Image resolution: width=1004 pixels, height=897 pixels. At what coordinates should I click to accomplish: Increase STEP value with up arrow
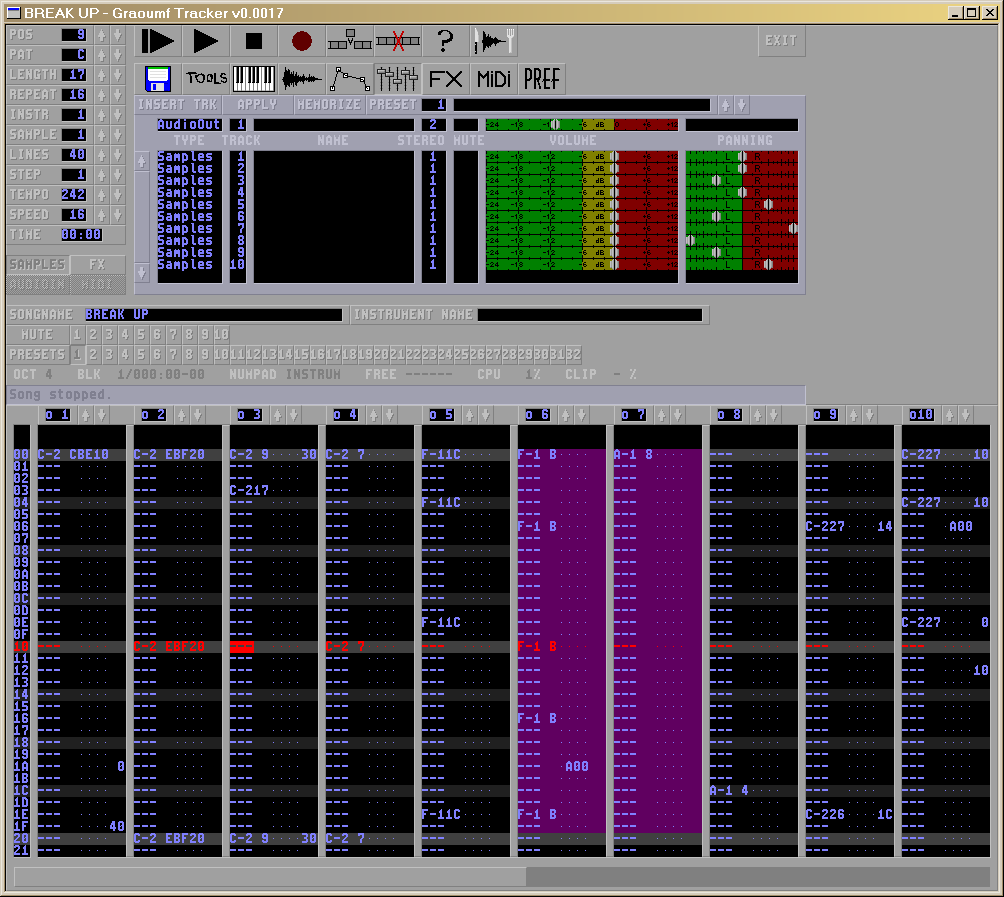click(101, 175)
